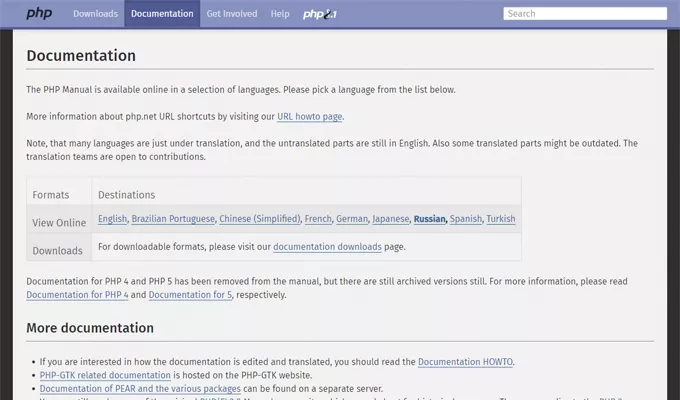Viewport: 680px width, 400px height.
Task: View the manual in Russian
Action: tap(429, 219)
